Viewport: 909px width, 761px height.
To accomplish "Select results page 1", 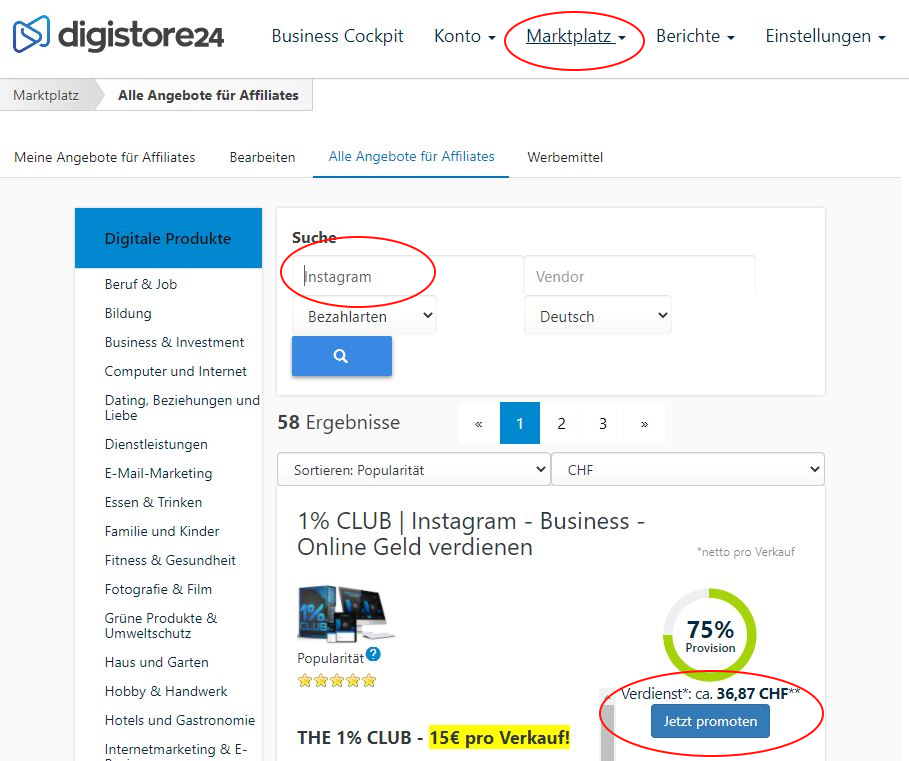I will point(520,423).
